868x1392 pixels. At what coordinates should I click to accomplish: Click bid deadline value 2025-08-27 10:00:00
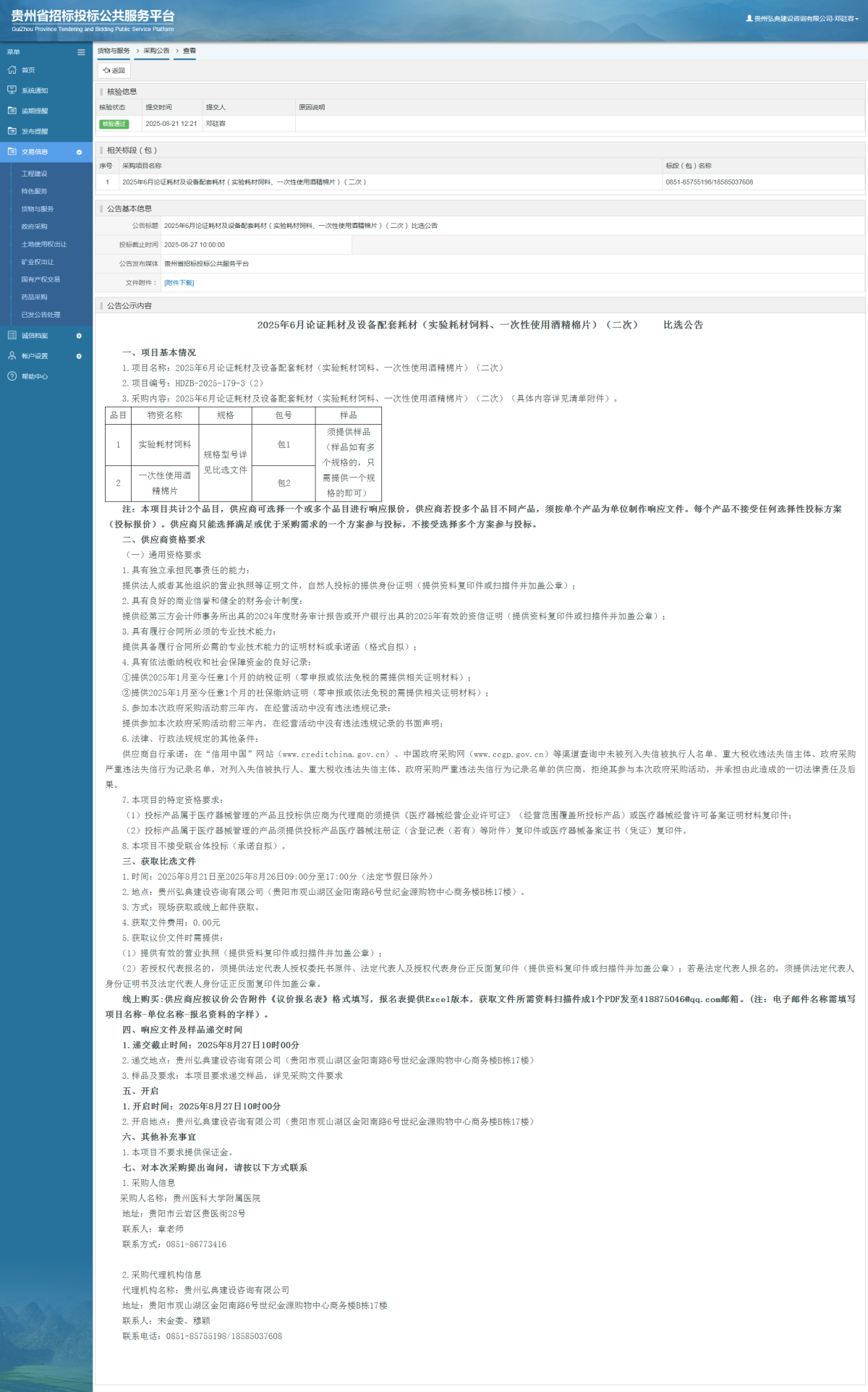(x=195, y=245)
